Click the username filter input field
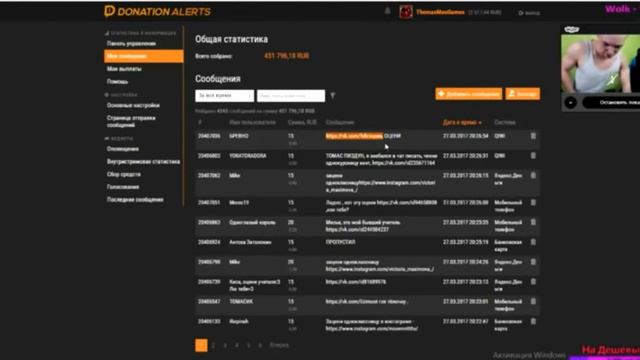This screenshot has height=360, width=640. click(x=291, y=96)
